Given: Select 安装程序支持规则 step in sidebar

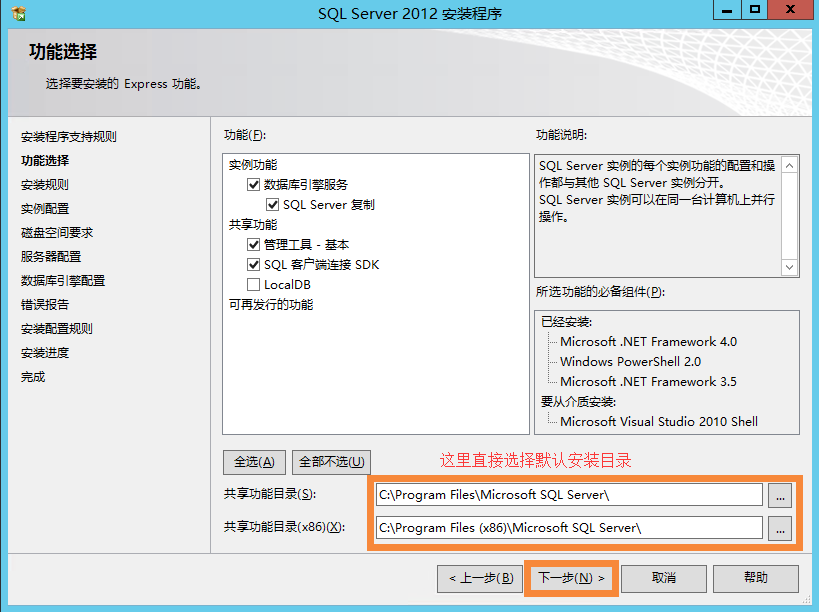Looking at the screenshot, I should click(68, 137).
